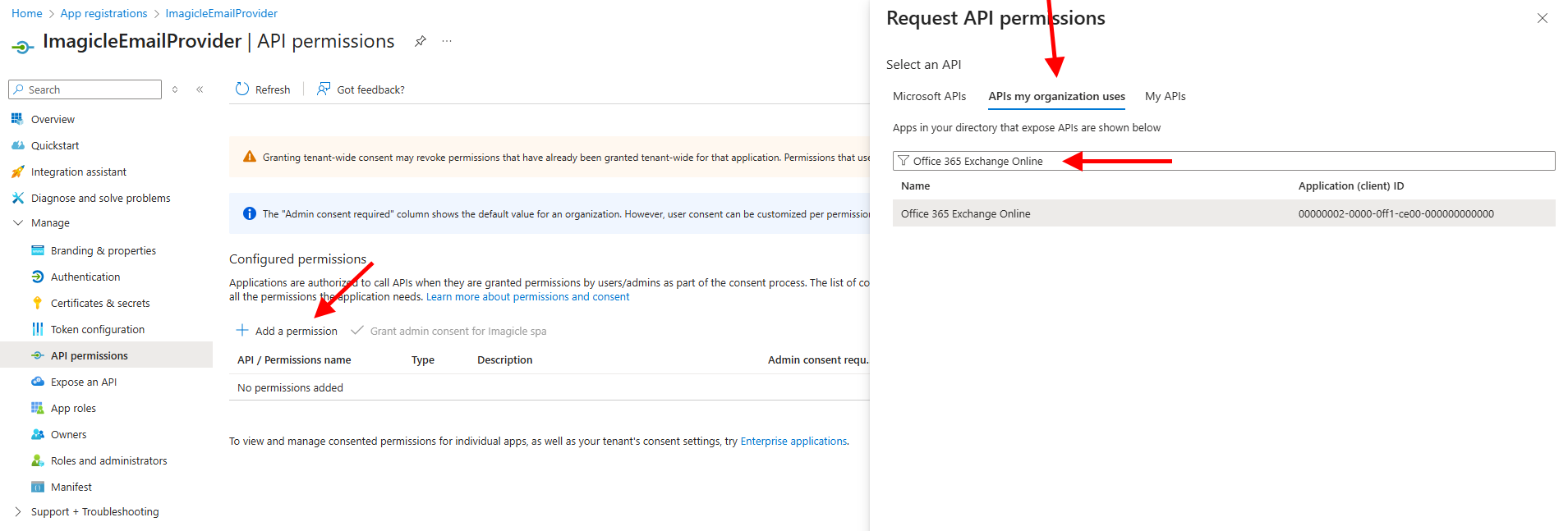Switch to Microsoft APIs tab
This screenshot has height=531, width=1568.
tap(929, 96)
